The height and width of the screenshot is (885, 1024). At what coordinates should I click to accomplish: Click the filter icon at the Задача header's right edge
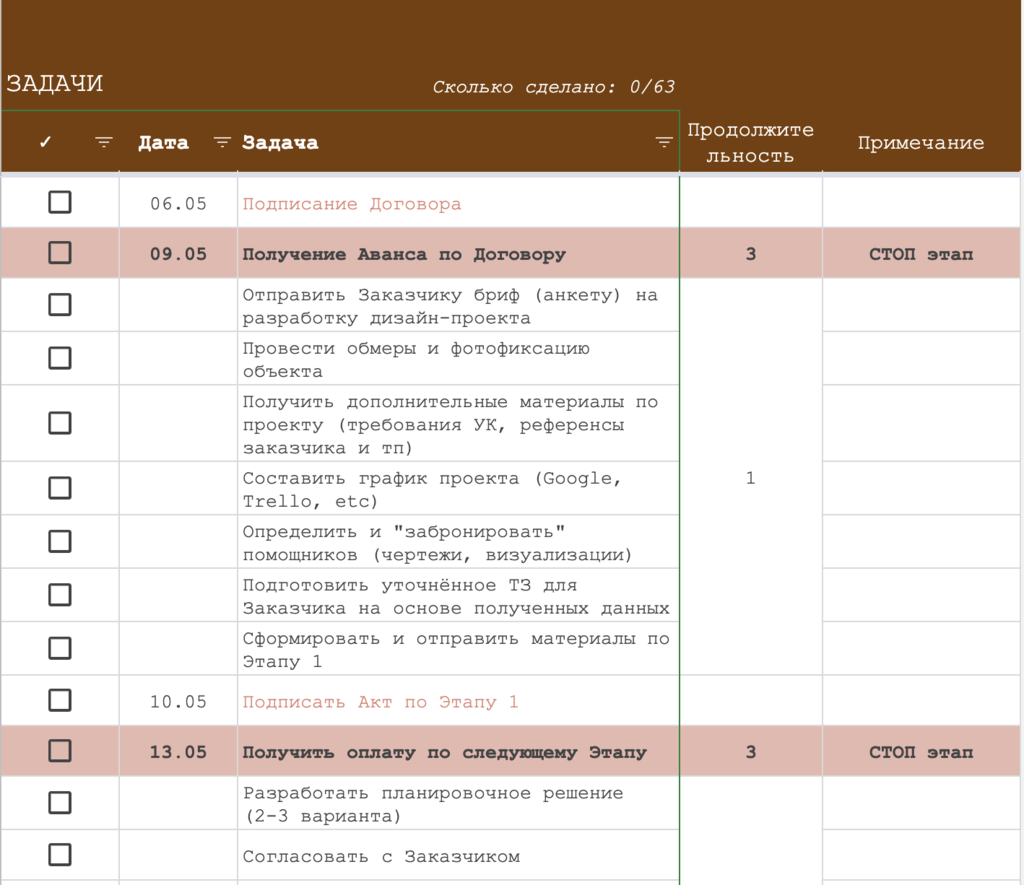click(x=663, y=141)
